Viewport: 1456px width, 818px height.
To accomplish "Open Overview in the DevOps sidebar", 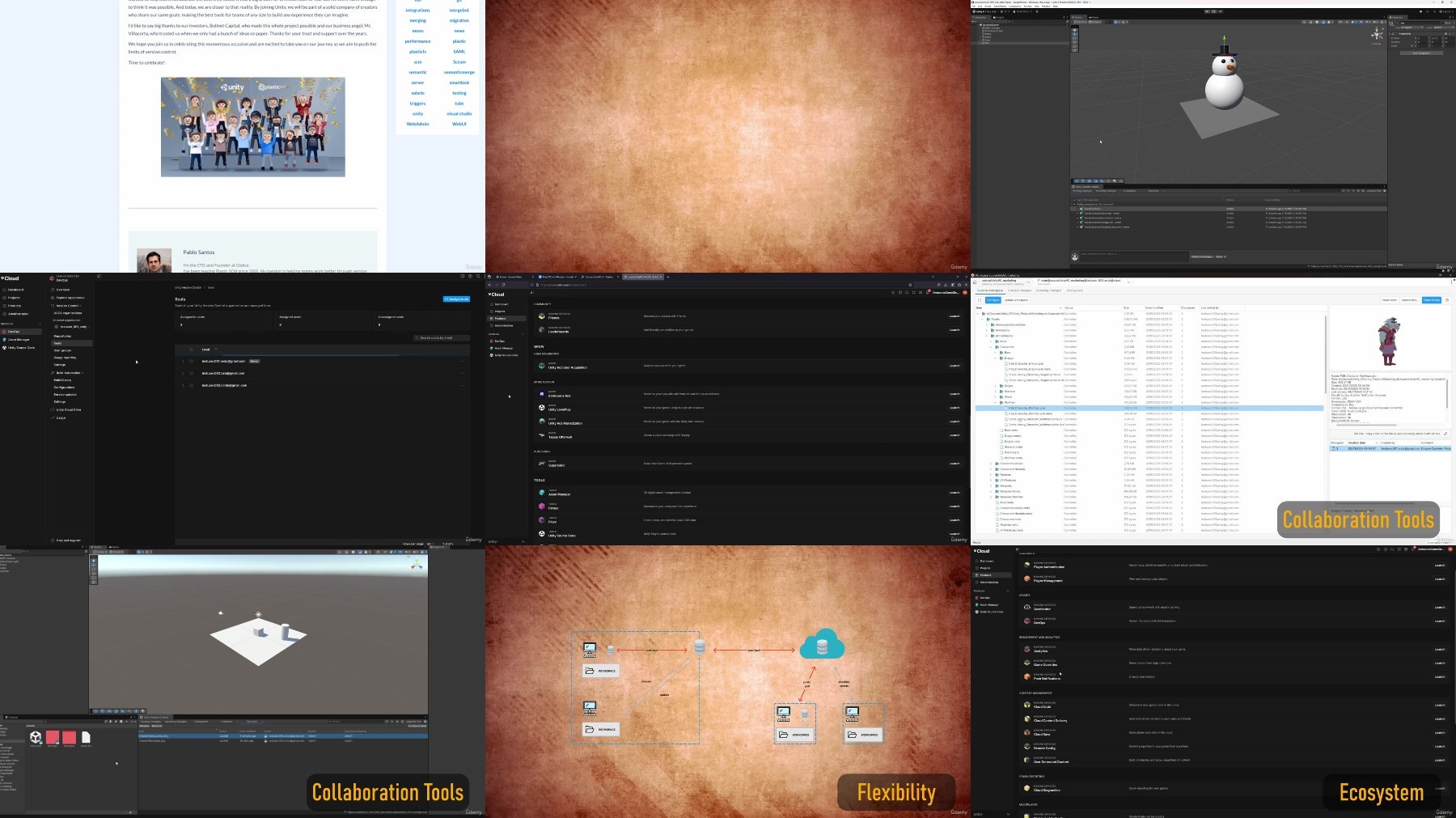I will tap(63, 290).
